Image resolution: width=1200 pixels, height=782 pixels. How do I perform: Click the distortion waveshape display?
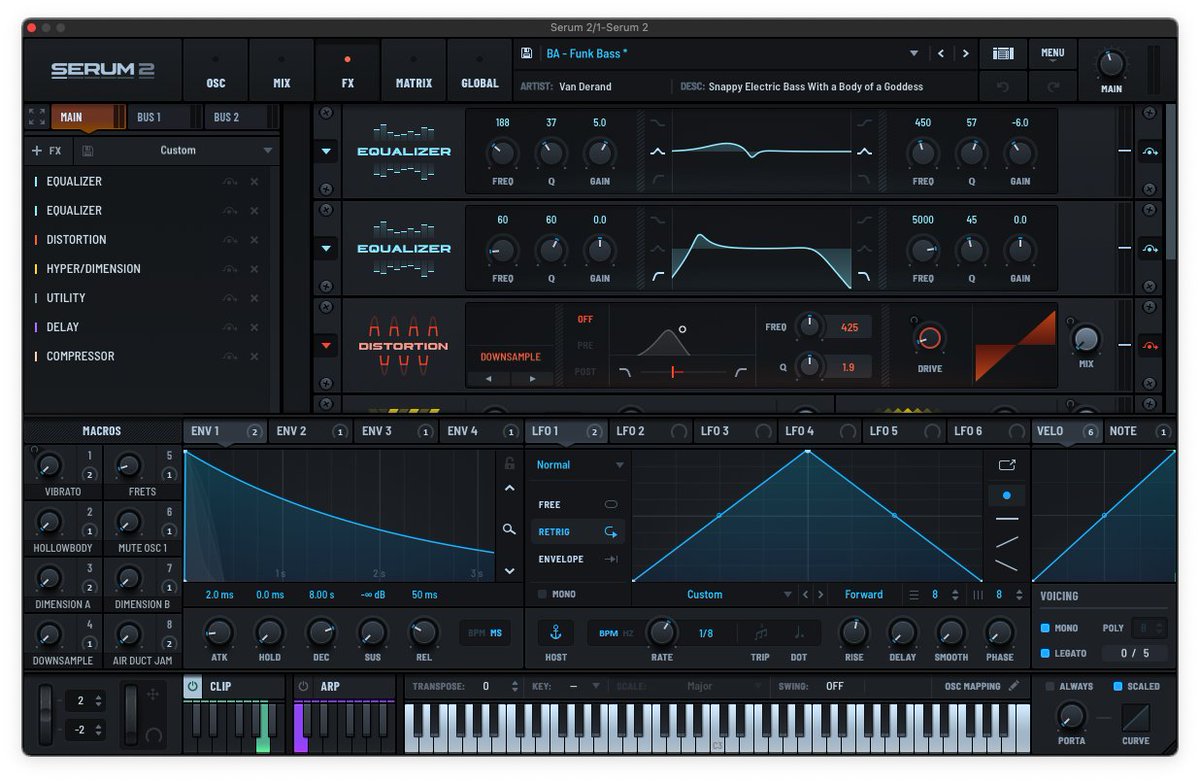coord(1015,346)
